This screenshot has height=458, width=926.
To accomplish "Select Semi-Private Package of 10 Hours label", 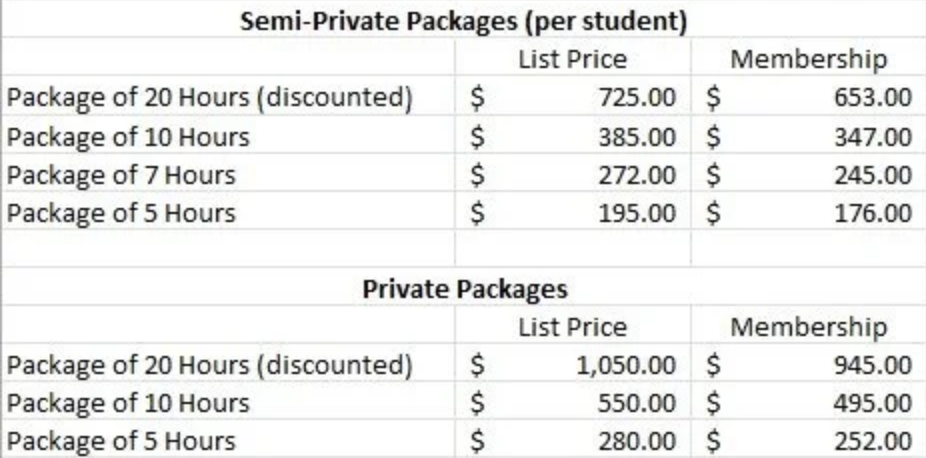I will coord(229,136).
